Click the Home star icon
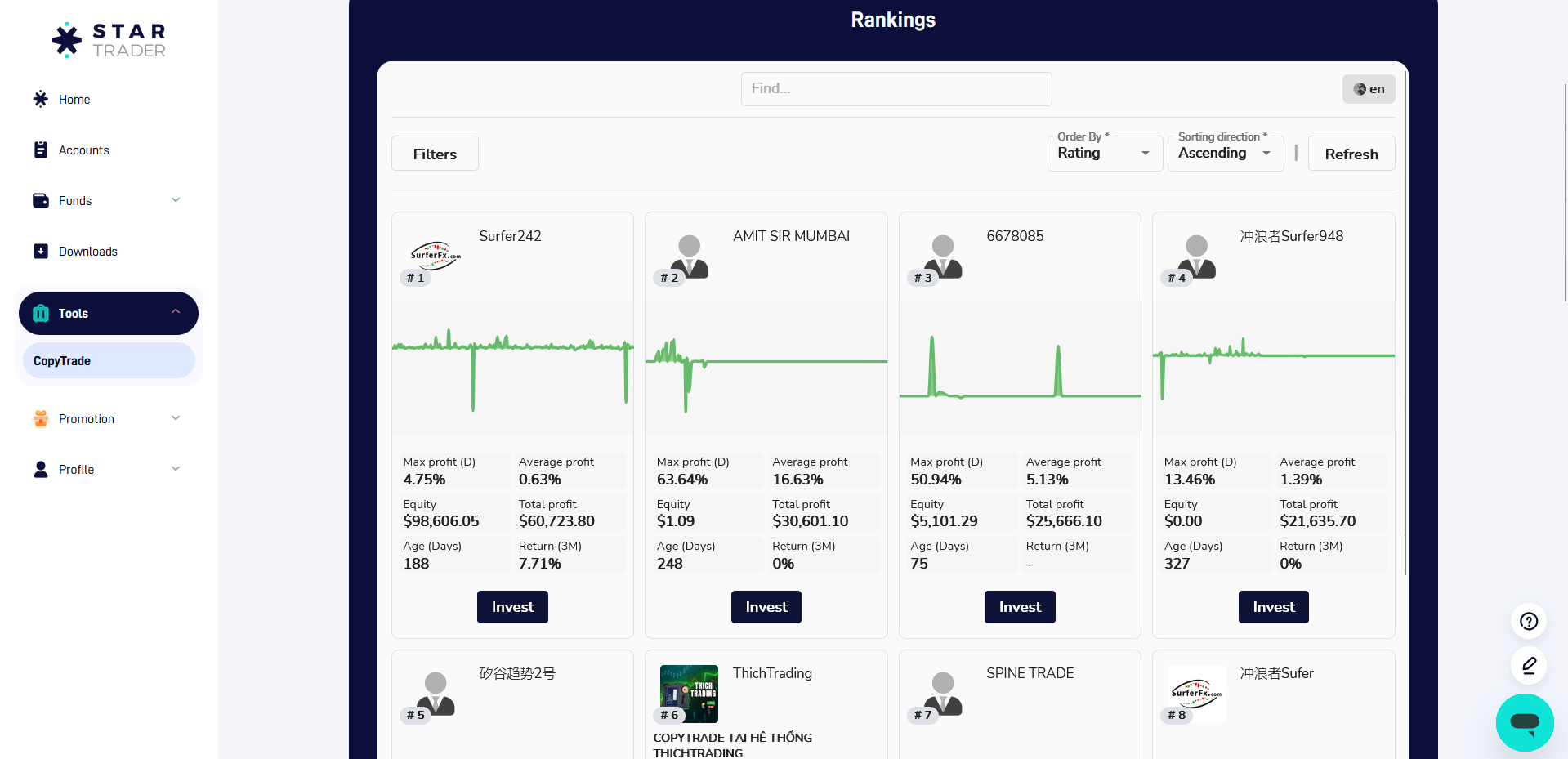Image resolution: width=1568 pixels, height=759 pixels. click(40, 99)
